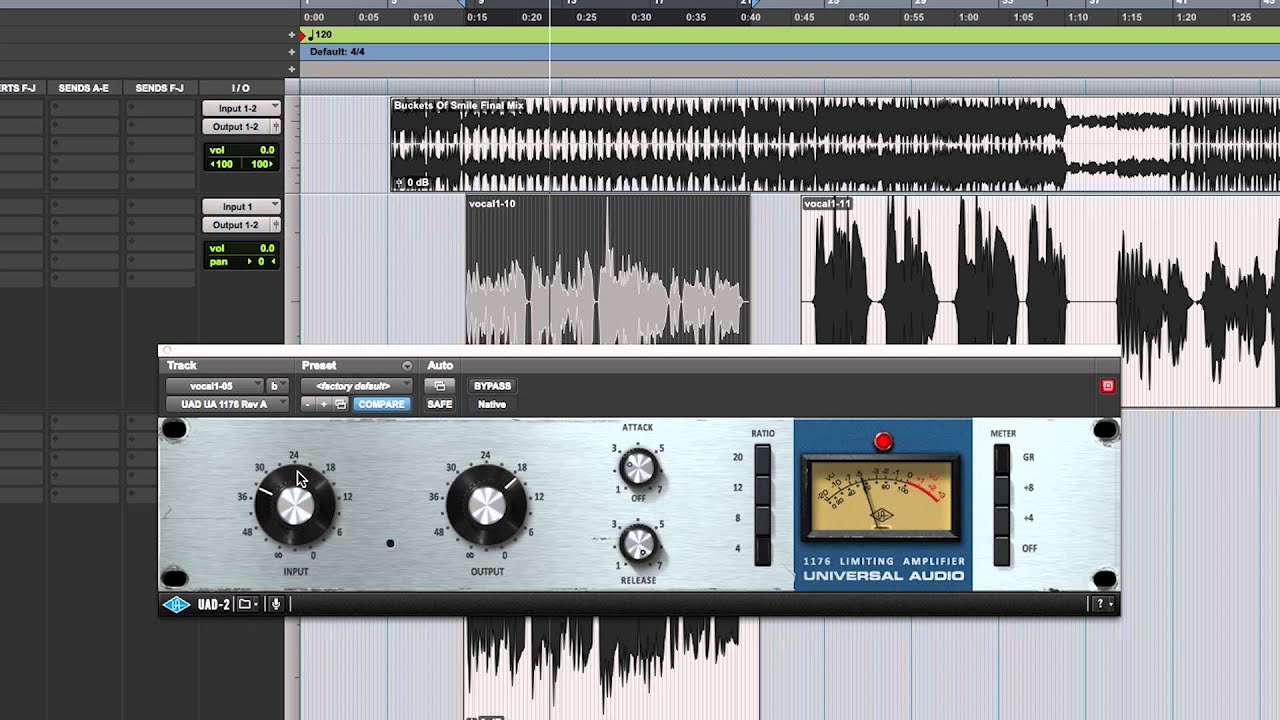The image size is (1280, 720).
Task: Click the ATTACK knob
Action: (638, 466)
